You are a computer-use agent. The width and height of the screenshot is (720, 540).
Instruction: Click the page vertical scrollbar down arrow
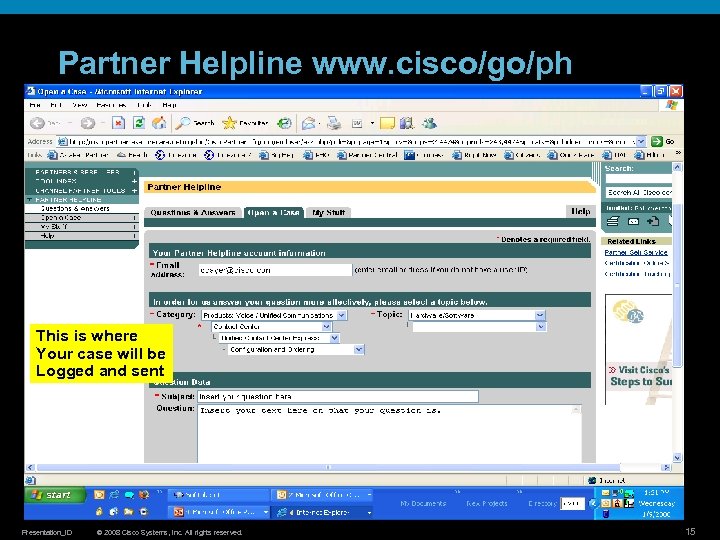[x=677, y=457]
